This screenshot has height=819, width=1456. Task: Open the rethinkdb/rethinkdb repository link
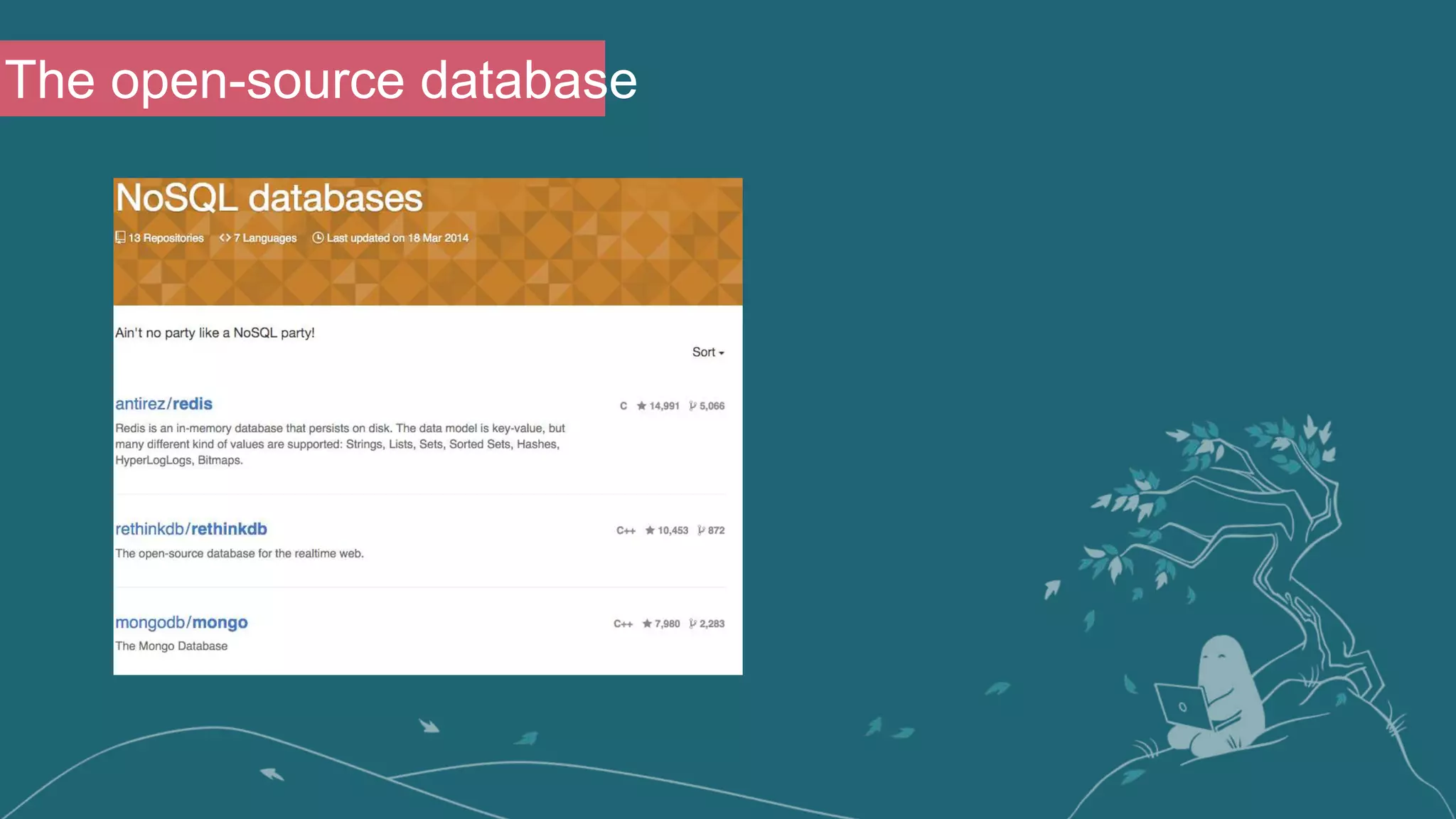tap(191, 529)
